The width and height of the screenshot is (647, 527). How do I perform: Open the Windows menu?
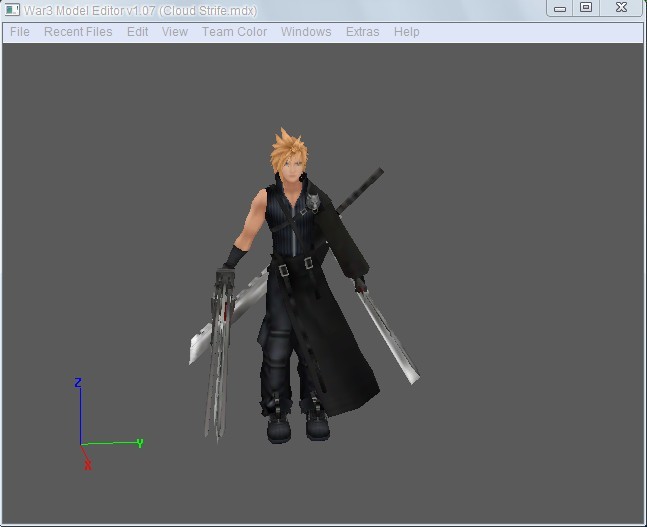(x=306, y=32)
